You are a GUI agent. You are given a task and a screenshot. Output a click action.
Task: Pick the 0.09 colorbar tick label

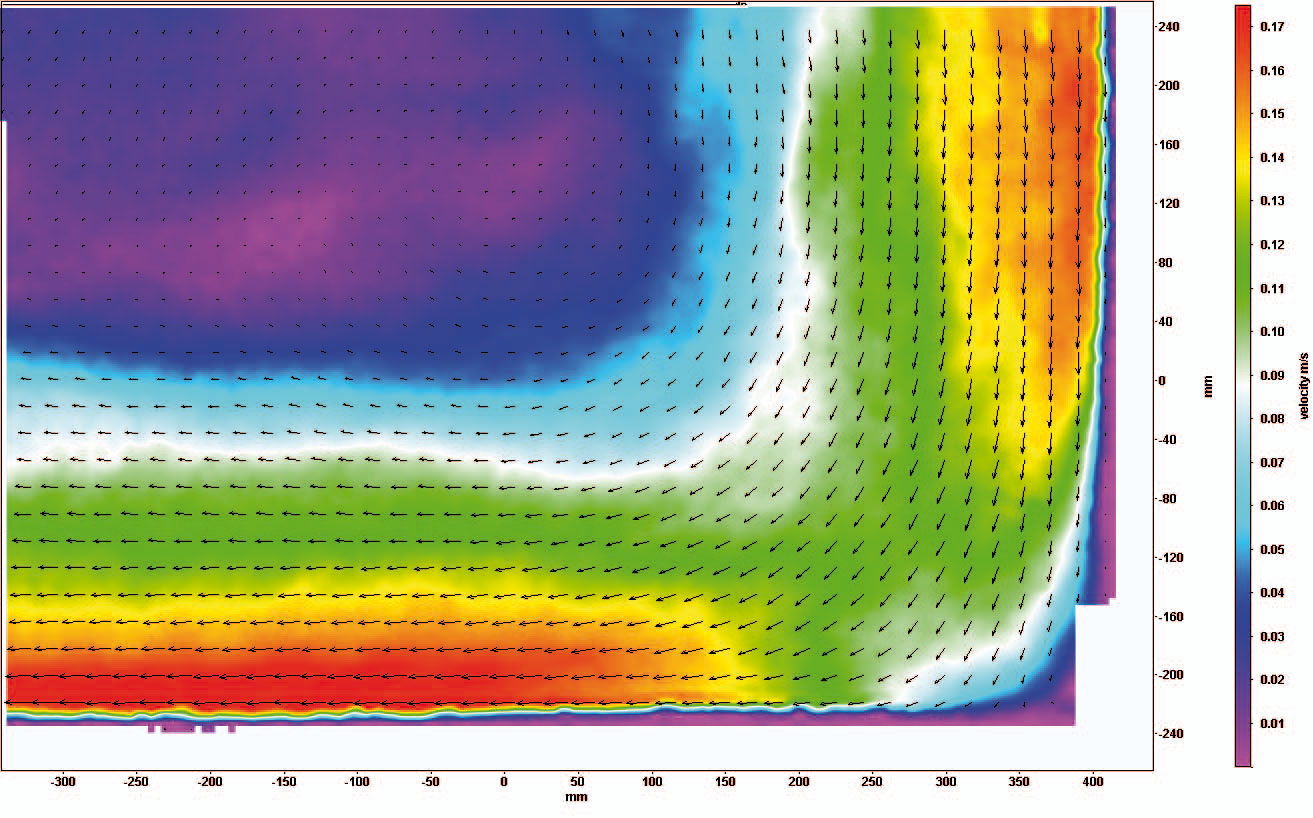tap(1270, 375)
